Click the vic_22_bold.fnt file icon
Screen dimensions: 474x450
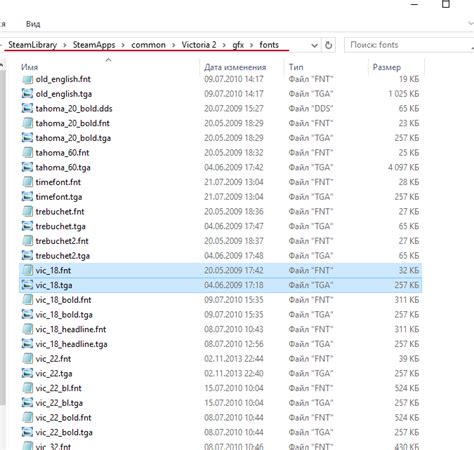(x=27, y=418)
